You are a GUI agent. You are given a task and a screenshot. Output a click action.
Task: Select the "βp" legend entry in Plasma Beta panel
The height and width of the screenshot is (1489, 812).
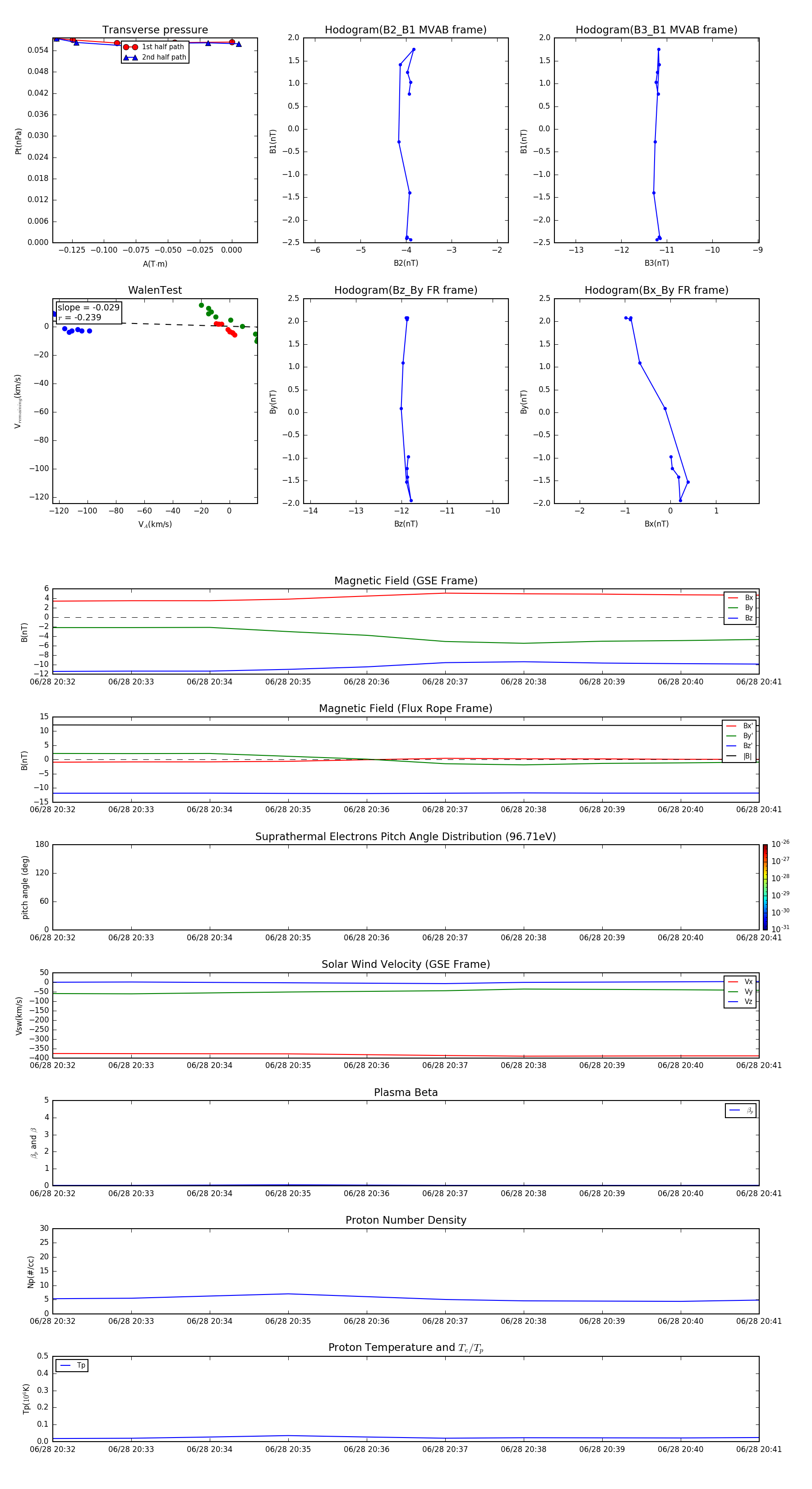pyautogui.click(x=741, y=1110)
